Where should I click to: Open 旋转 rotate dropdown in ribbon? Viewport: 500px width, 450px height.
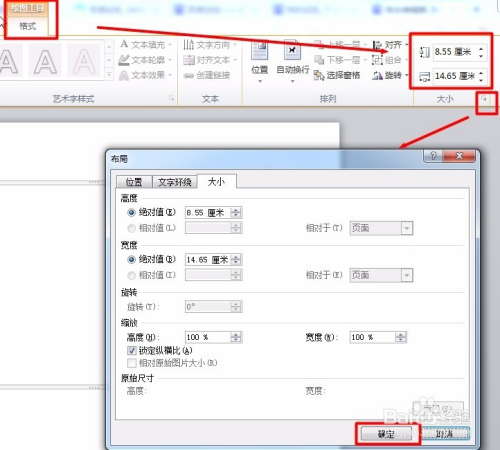tap(390, 75)
